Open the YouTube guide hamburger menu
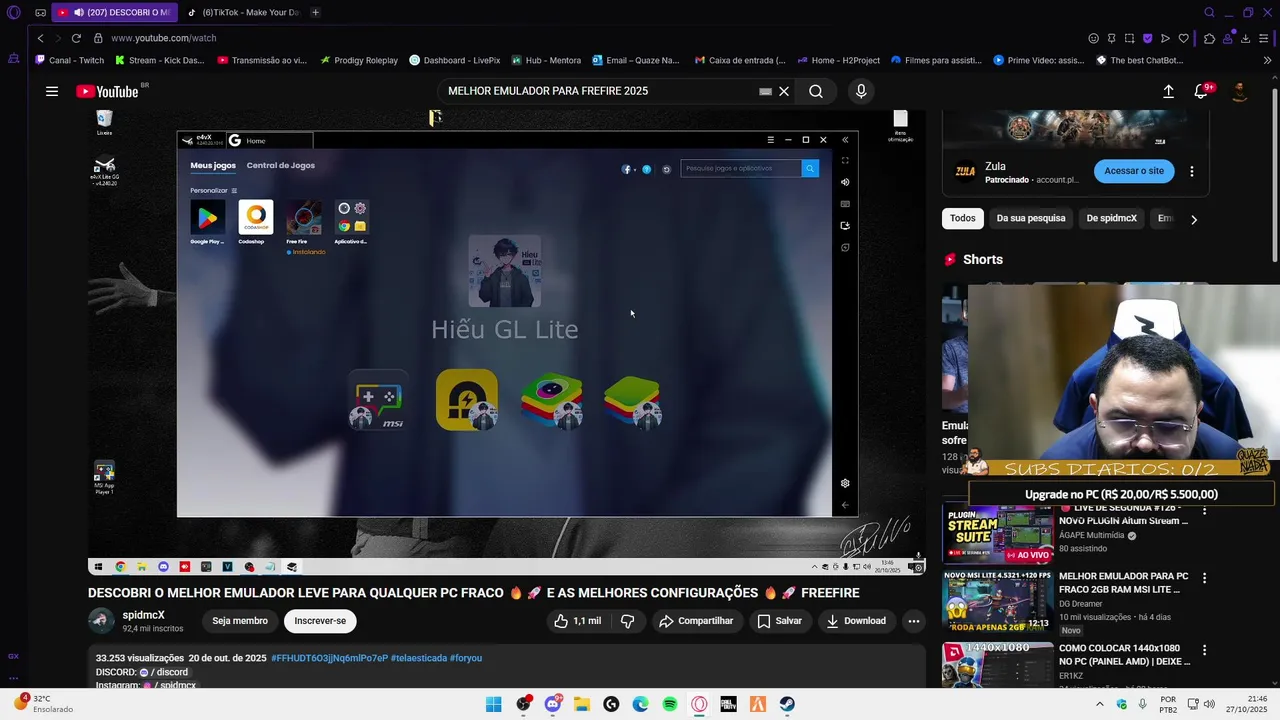The height and width of the screenshot is (720, 1280). point(52,91)
